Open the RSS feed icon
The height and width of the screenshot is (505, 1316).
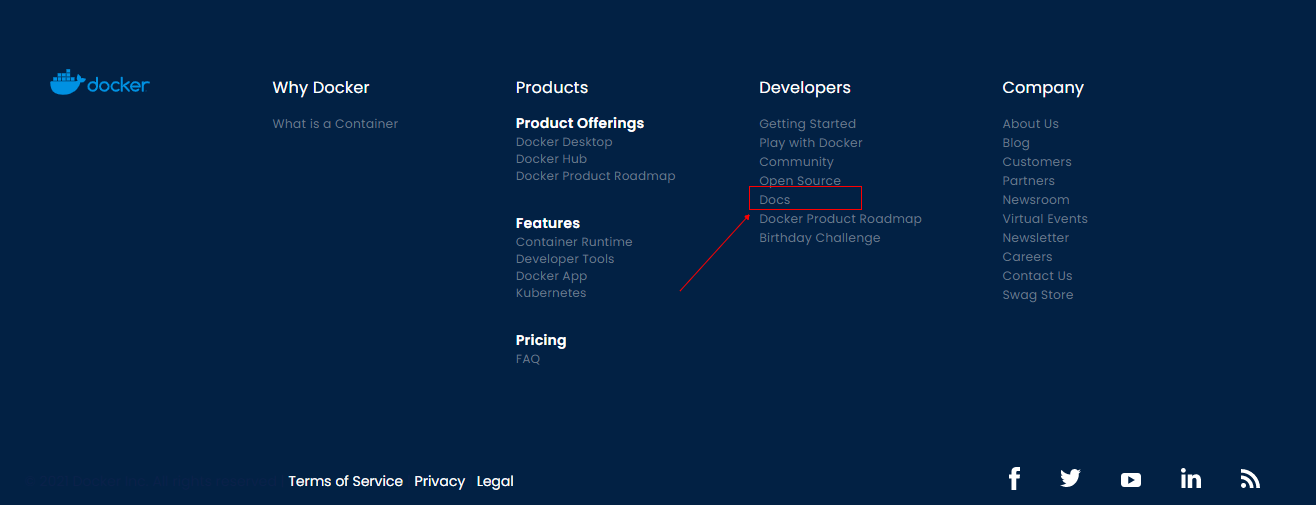coord(1250,479)
